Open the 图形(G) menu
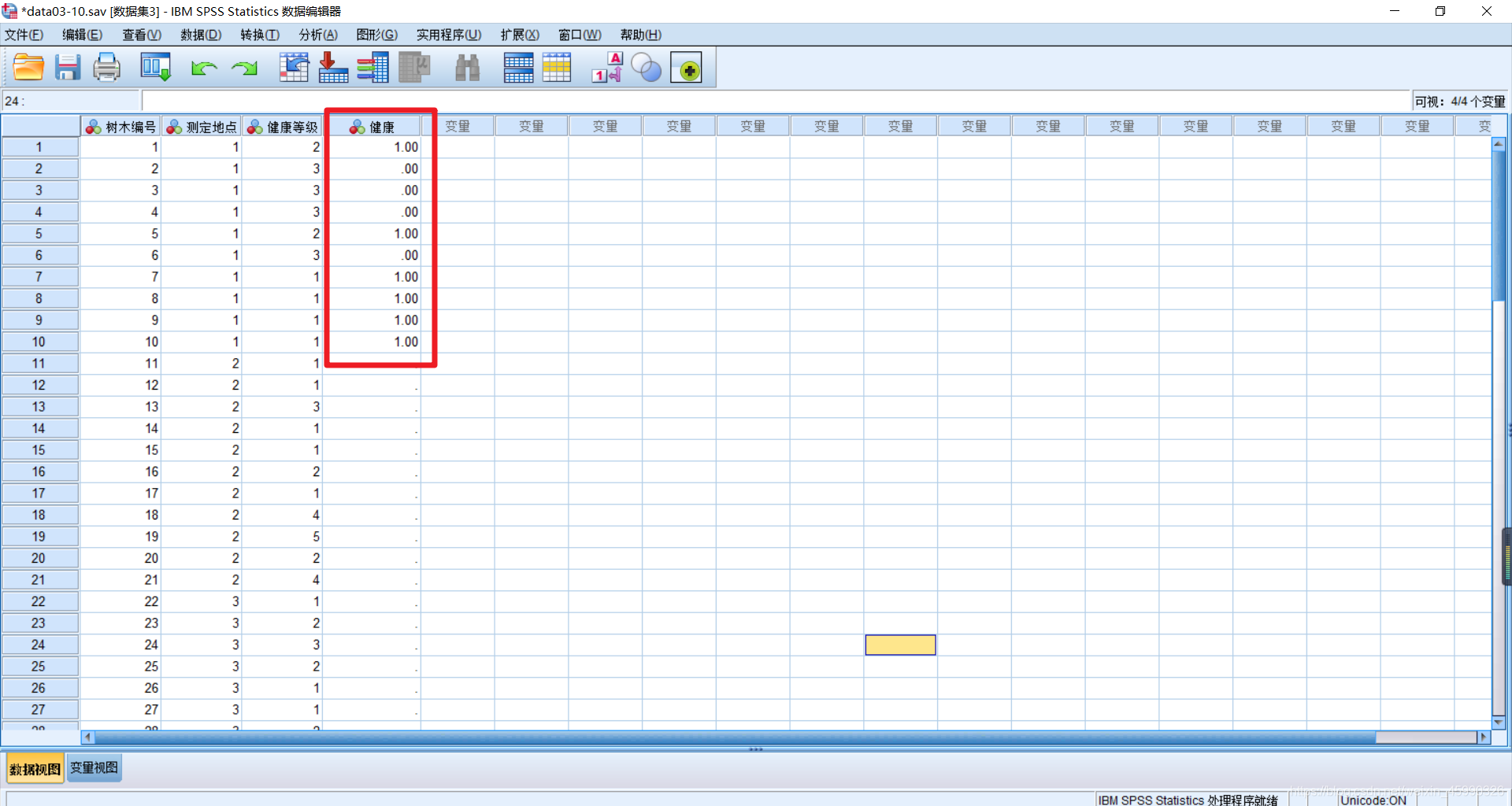This screenshot has width=1512, height=806. click(377, 35)
